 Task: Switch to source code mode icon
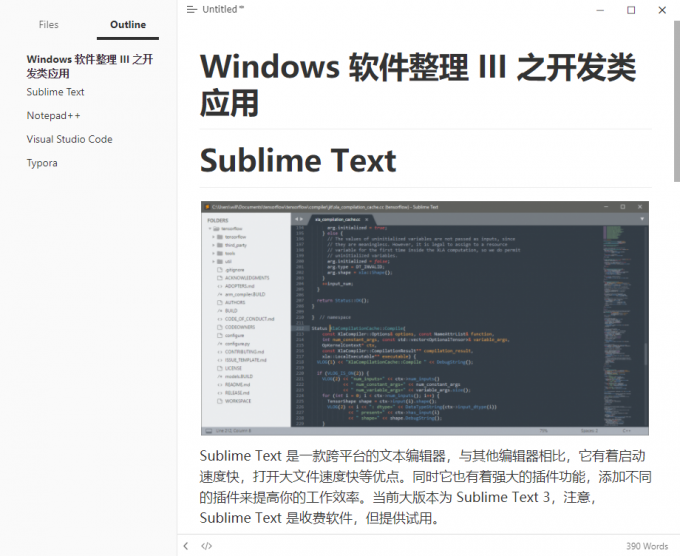click(207, 546)
